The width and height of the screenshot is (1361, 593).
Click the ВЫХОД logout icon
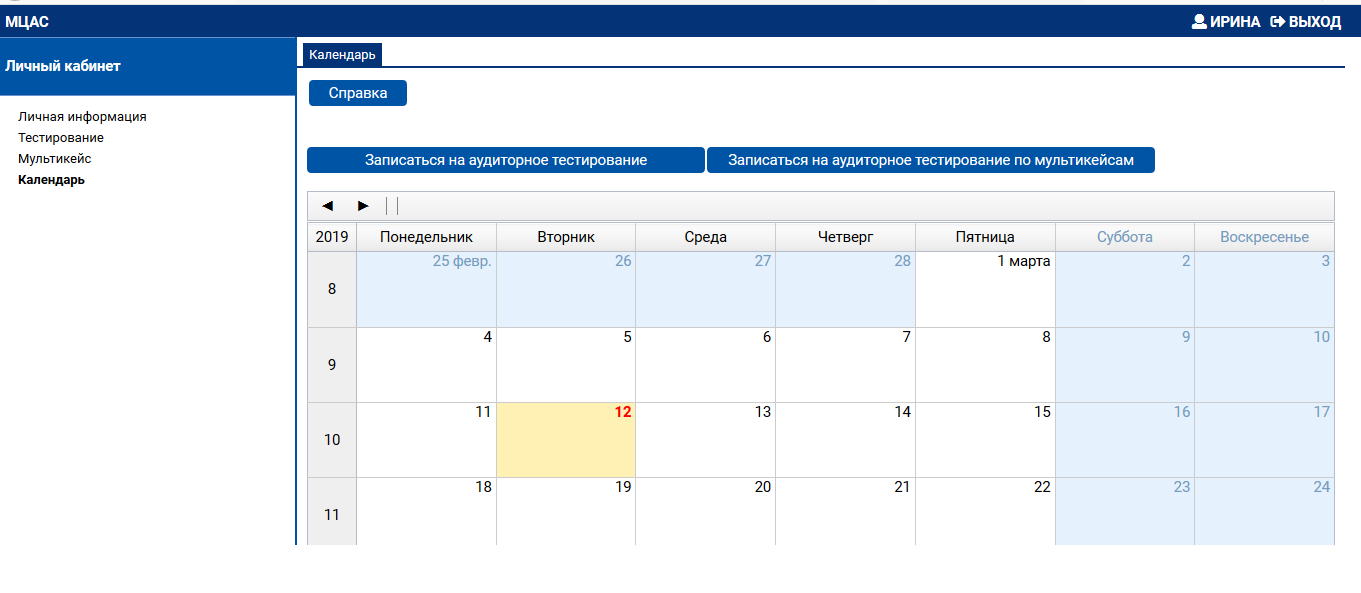coord(1277,22)
